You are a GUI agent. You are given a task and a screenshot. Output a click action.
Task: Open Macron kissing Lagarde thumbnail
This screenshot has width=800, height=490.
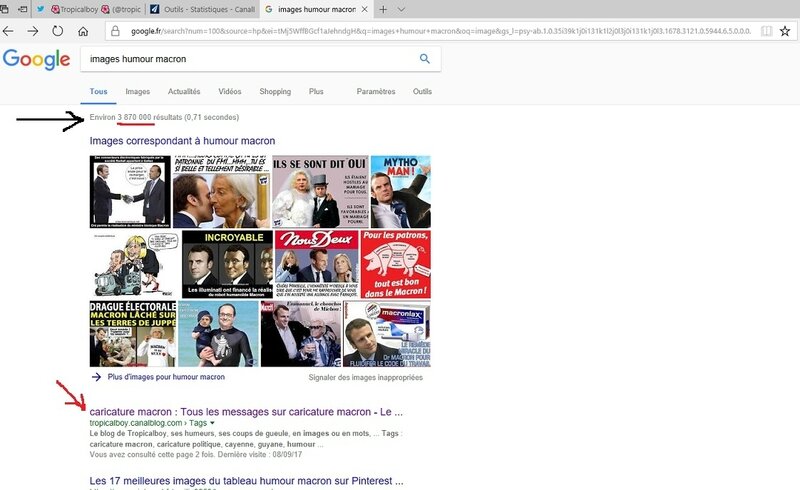(222, 191)
